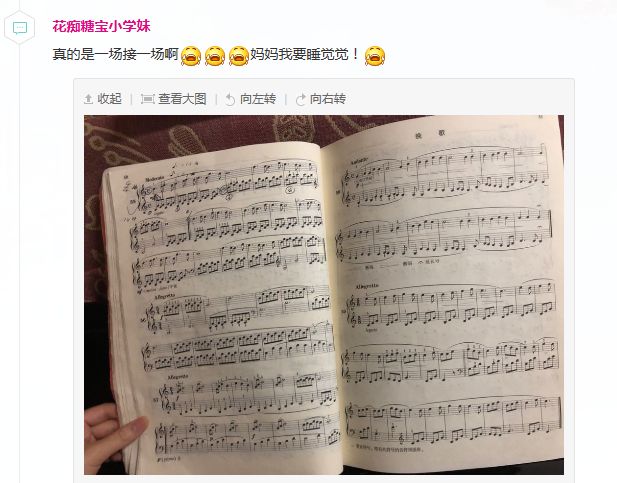Click the collapse arrow icon beside 收起
617x483 pixels.
pos(89,99)
